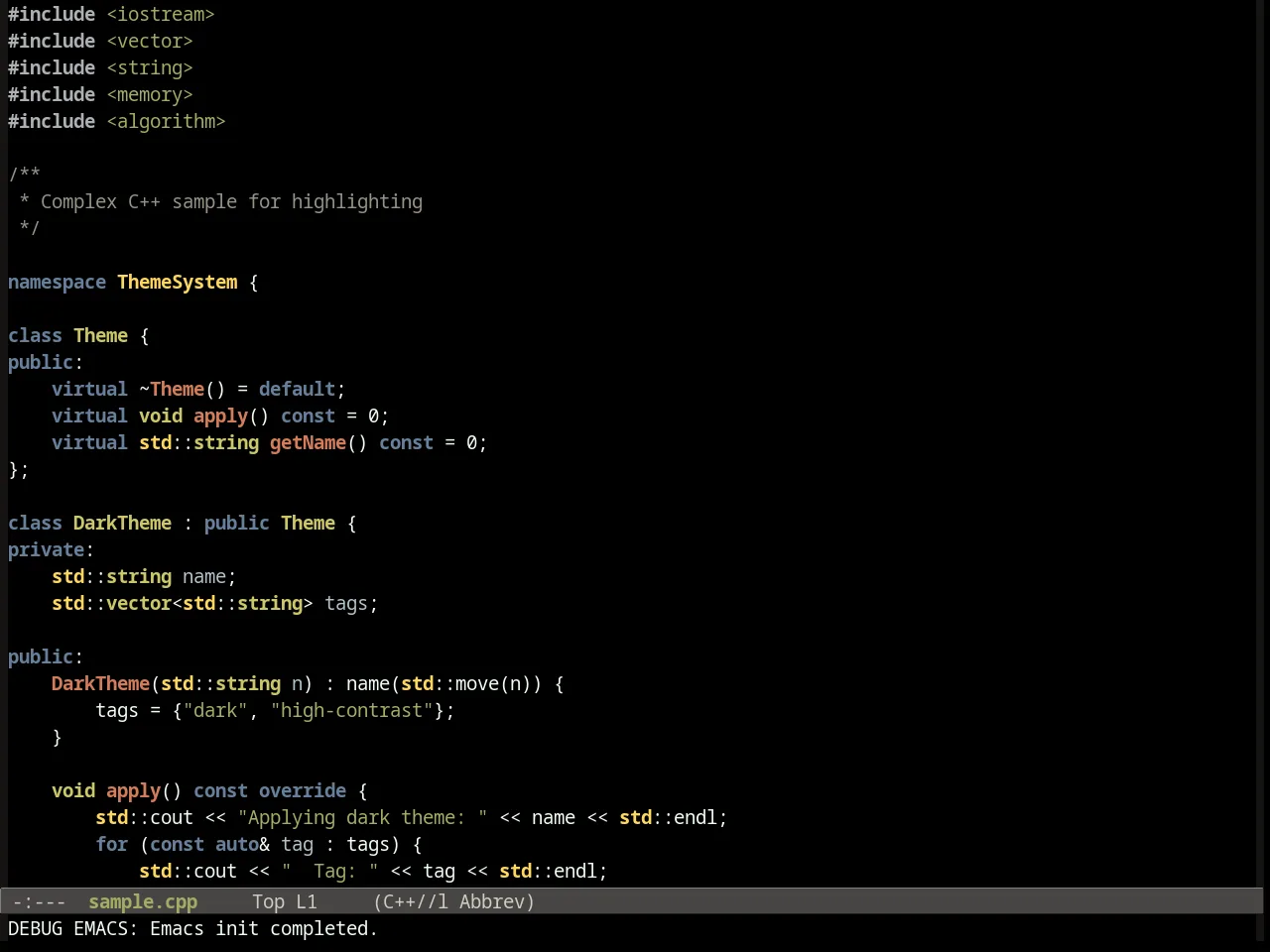Screen dimensions: 1270x952
Task: Click 'endl' on the Tag output line
Action: (x=575, y=871)
